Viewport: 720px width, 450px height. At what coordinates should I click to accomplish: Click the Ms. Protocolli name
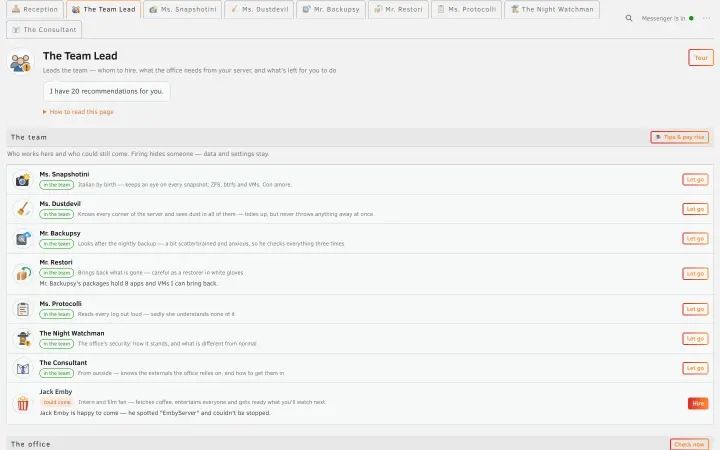point(61,304)
